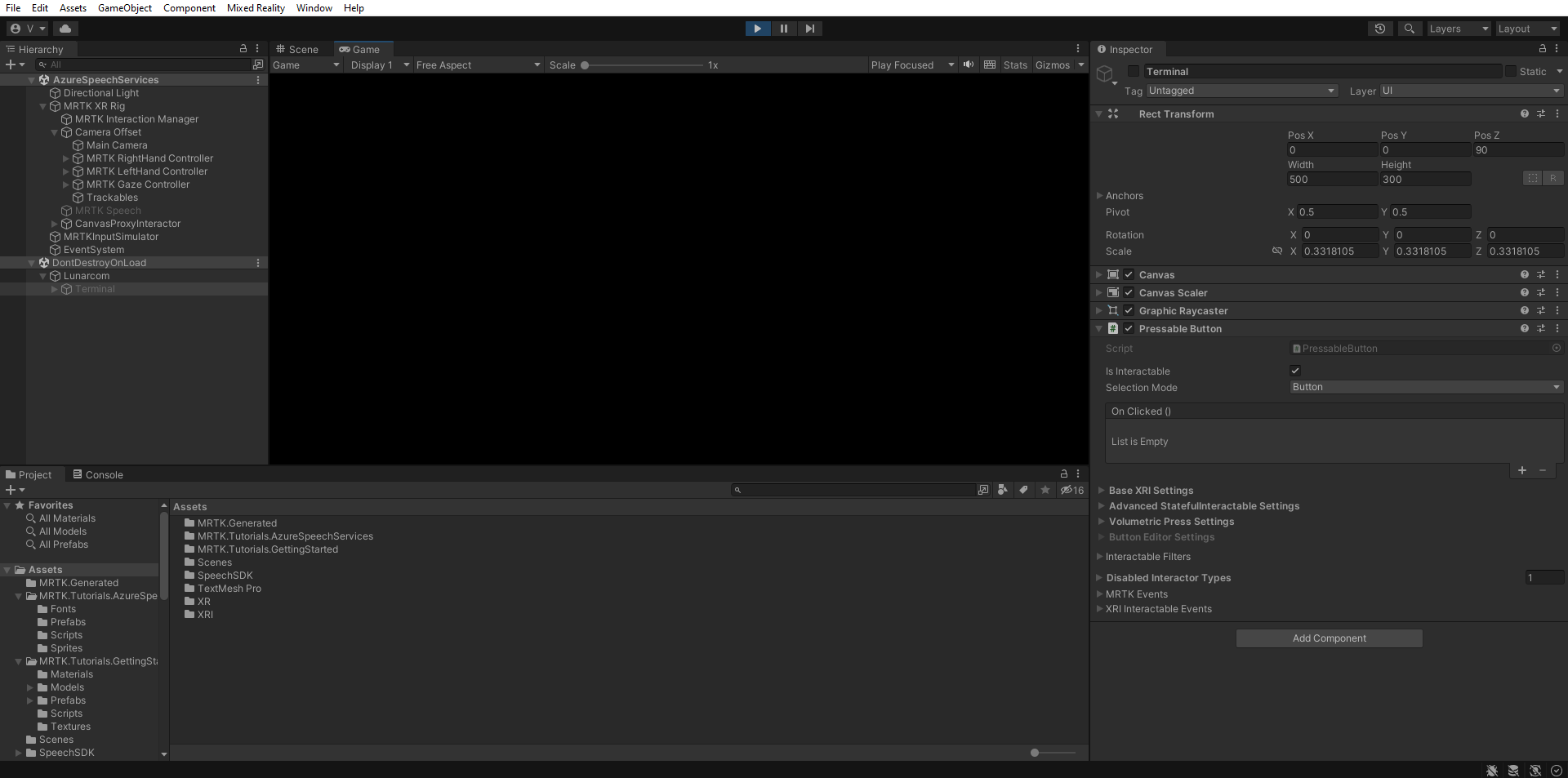Click the Script object picker icon
Image resolution: width=1568 pixels, height=778 pixels.
tap(1557, 348)
